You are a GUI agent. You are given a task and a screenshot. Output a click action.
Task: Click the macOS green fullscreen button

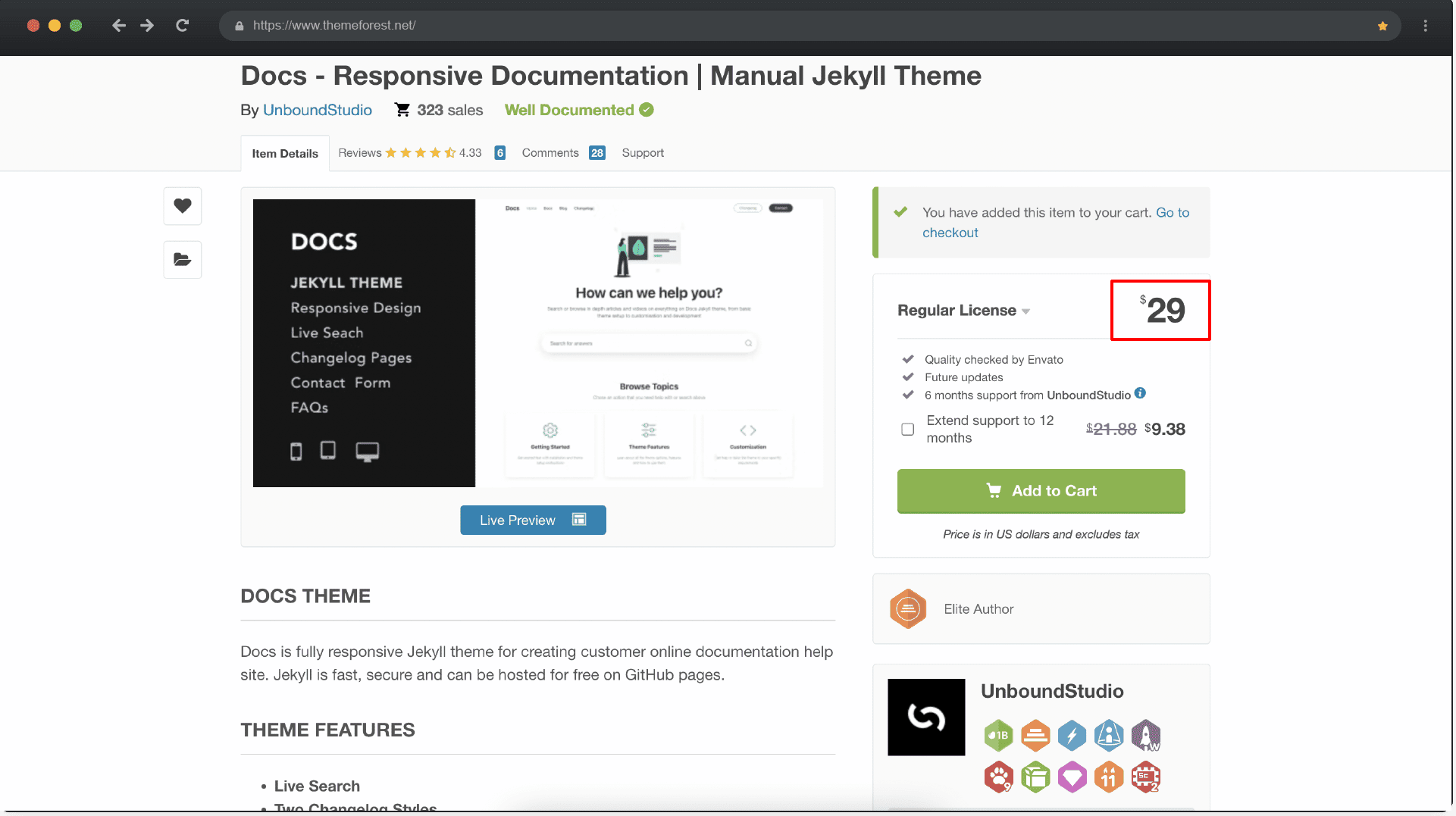76,26
